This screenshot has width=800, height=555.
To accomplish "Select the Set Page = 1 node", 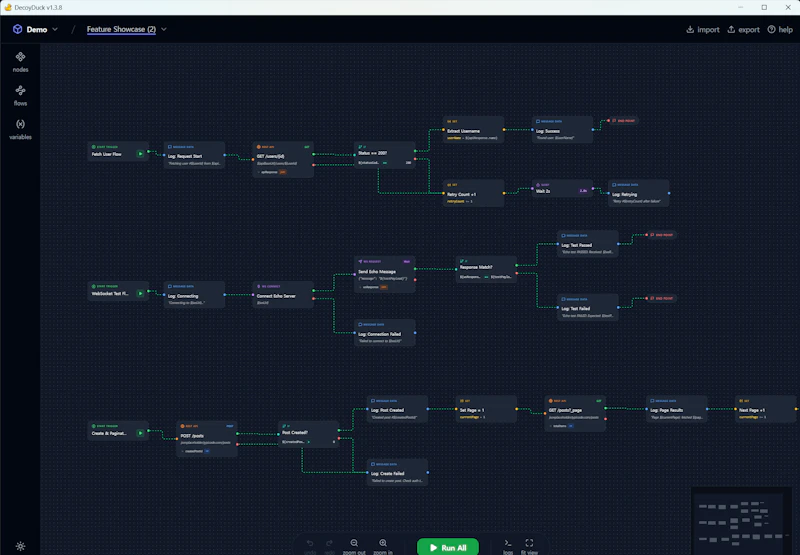I will coord(486,409).
